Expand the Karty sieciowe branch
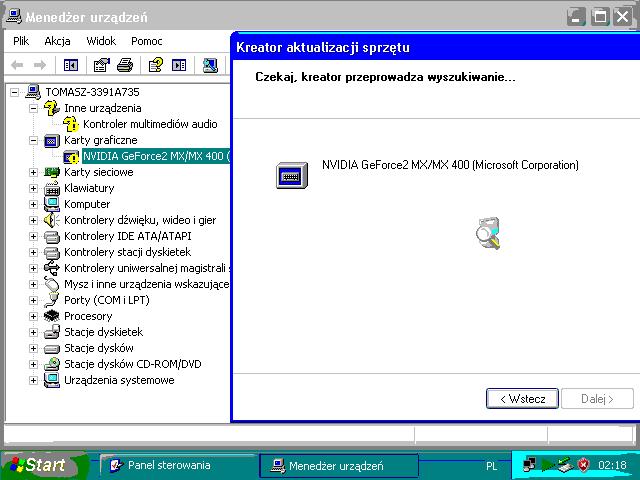This screenshot has width=640, height=480. [33, 172]
